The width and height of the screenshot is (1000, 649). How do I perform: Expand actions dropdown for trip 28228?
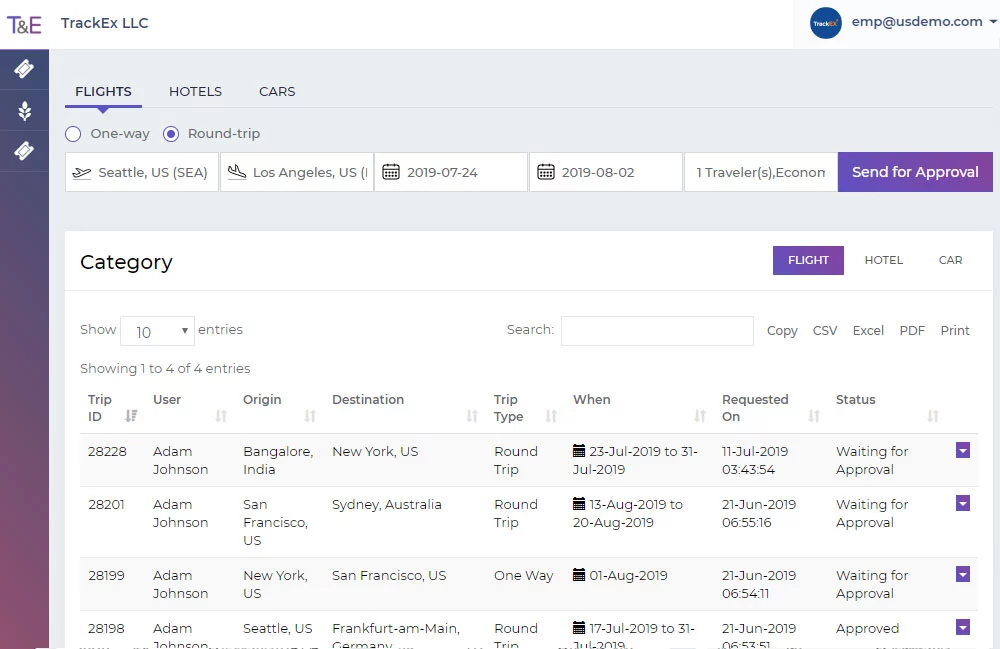(x=963, y=450)
